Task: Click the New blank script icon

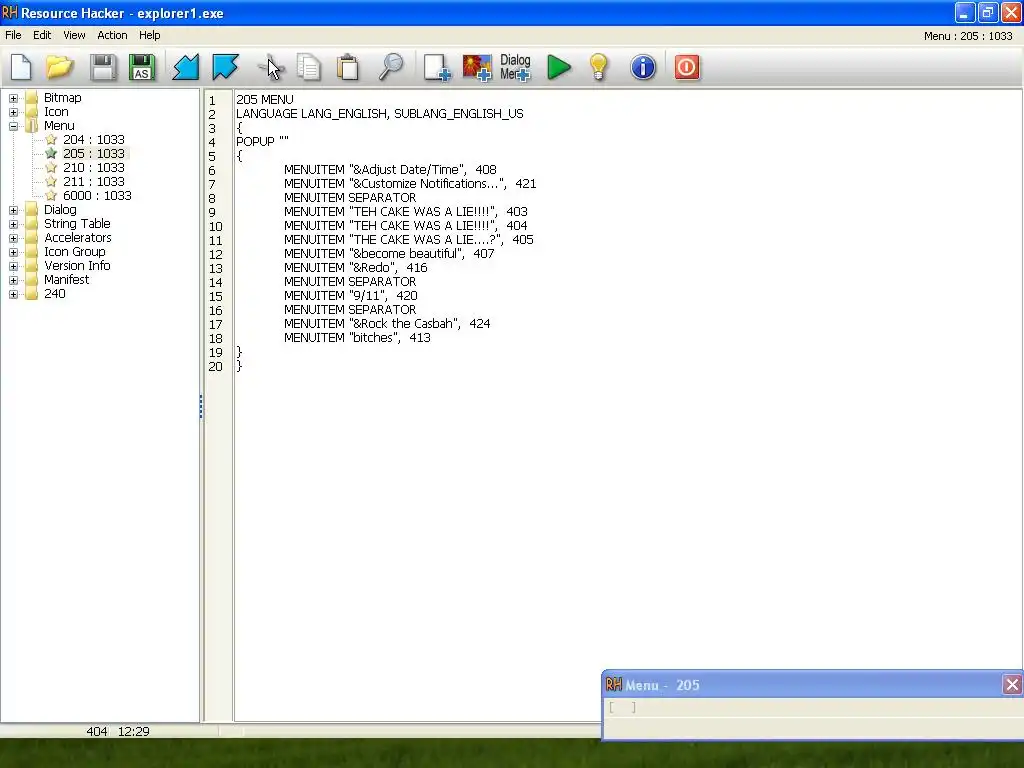Action: pos(21,67)
